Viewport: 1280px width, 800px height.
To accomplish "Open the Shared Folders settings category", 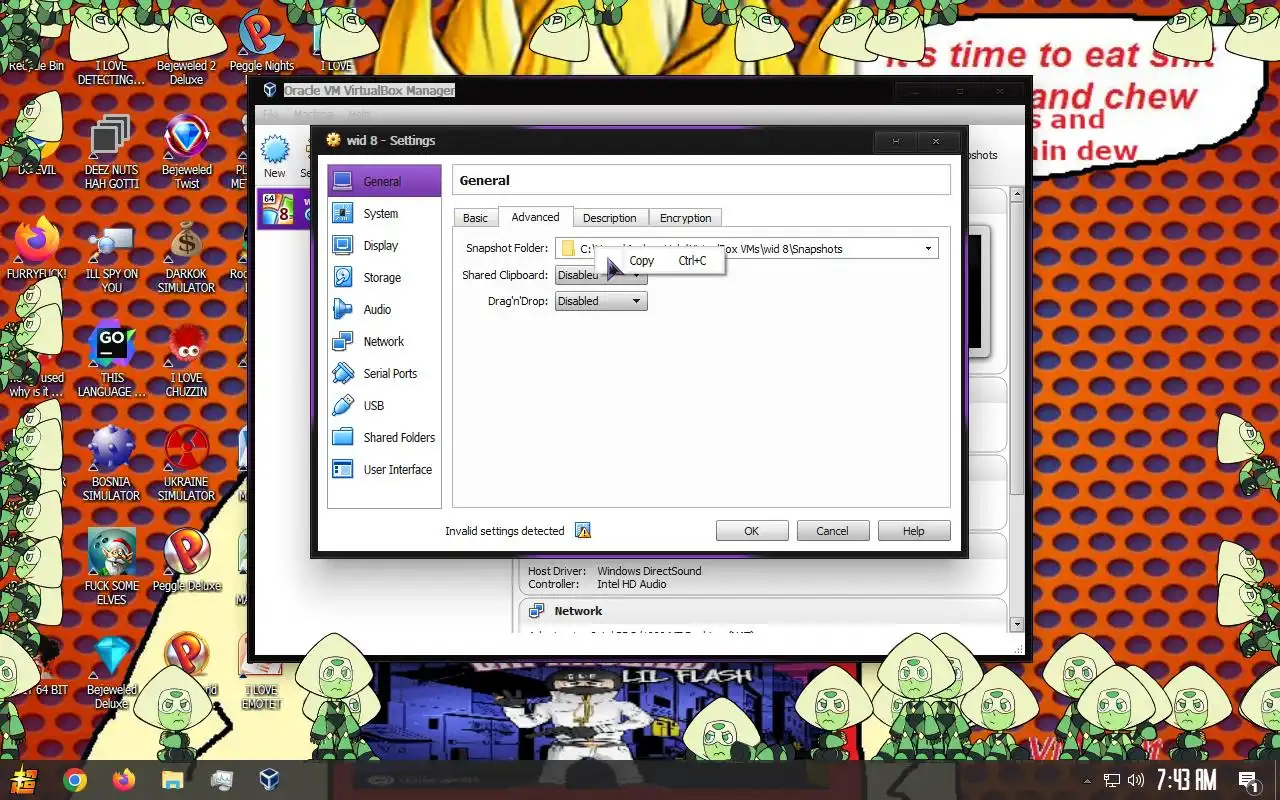I will (384, 437).
